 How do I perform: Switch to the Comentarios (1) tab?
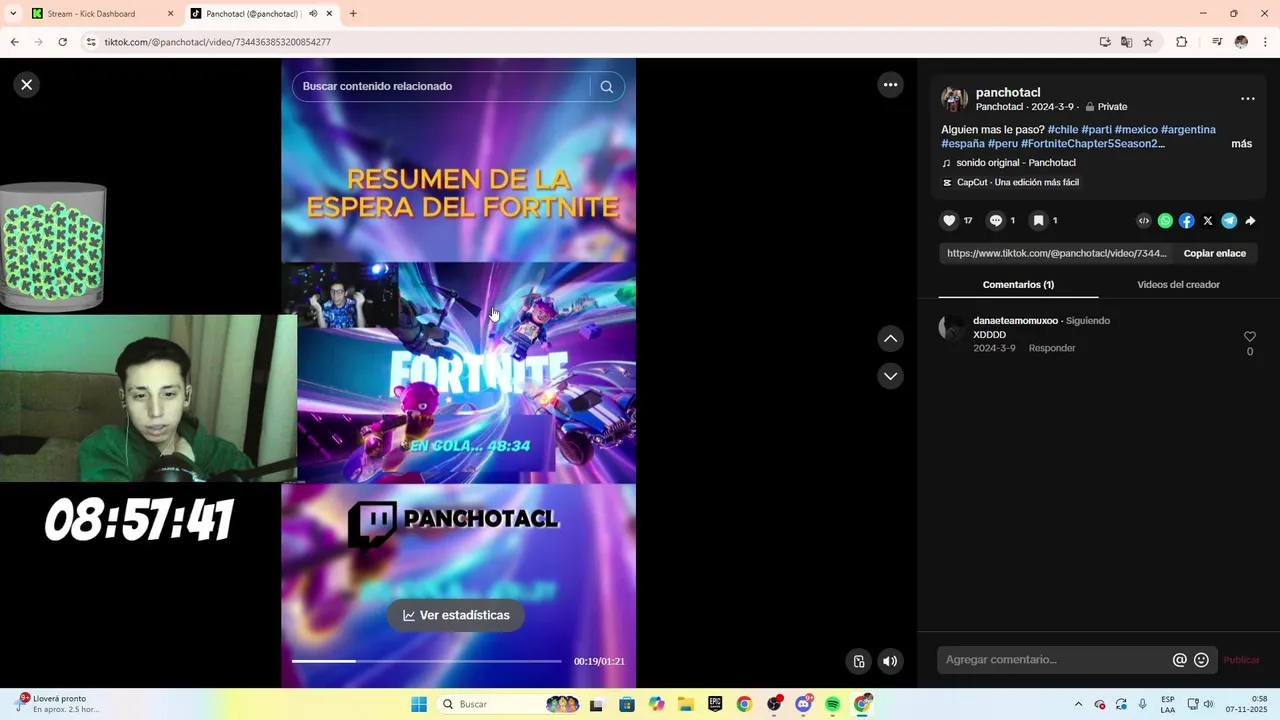coord(1018,285)
